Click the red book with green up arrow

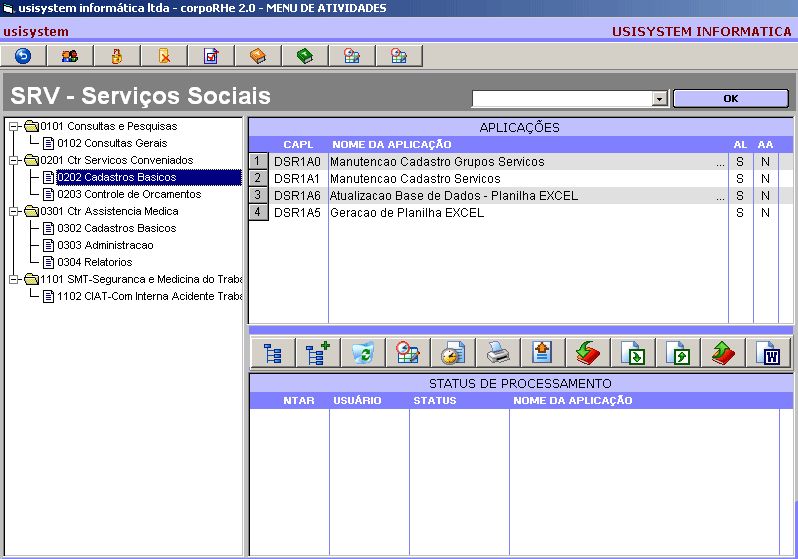723,352
